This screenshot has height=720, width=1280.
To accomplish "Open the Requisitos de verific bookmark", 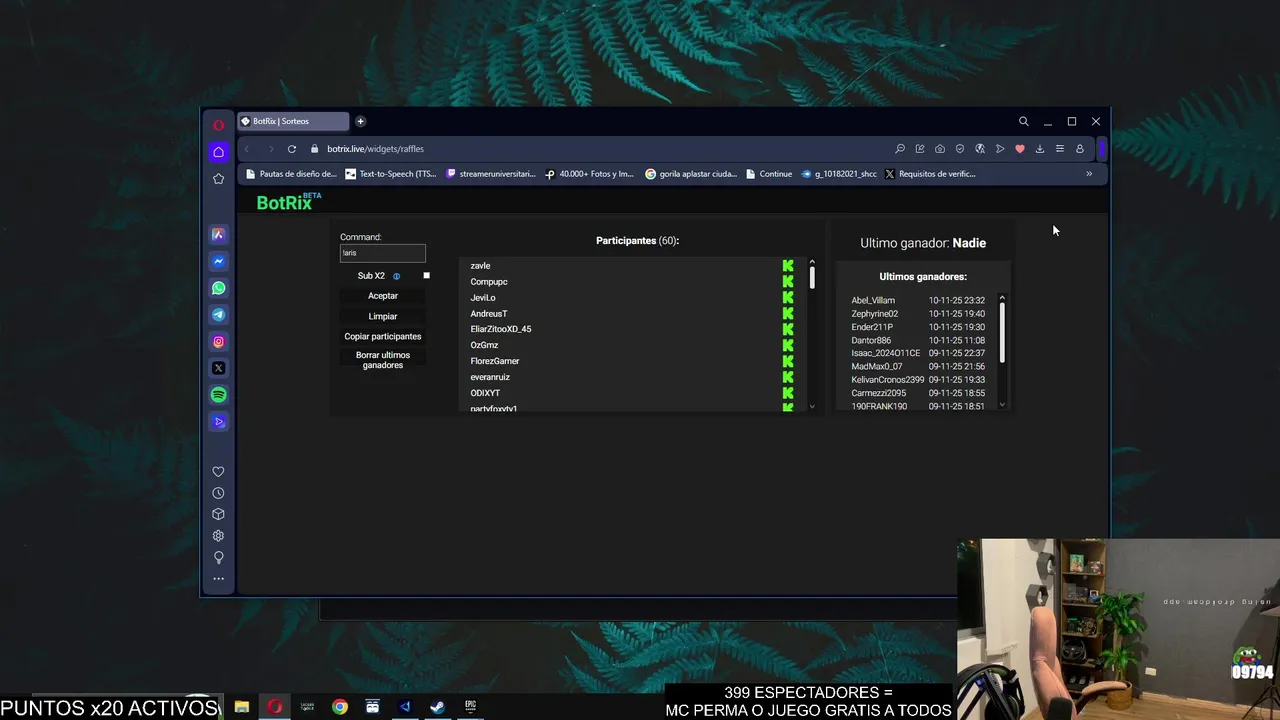I will click(x=931, y=174).
